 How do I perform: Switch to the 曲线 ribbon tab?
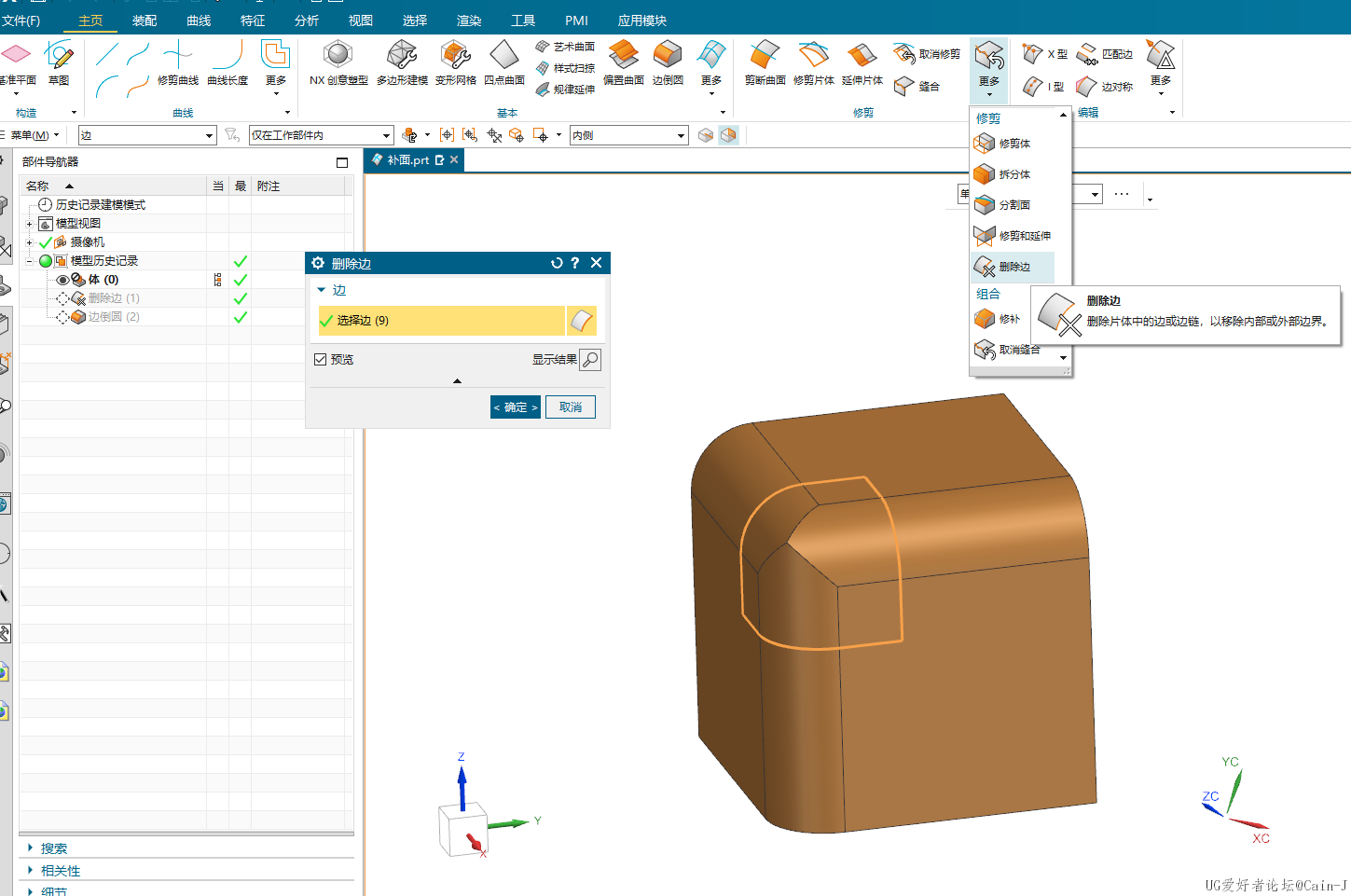[199, 21]
